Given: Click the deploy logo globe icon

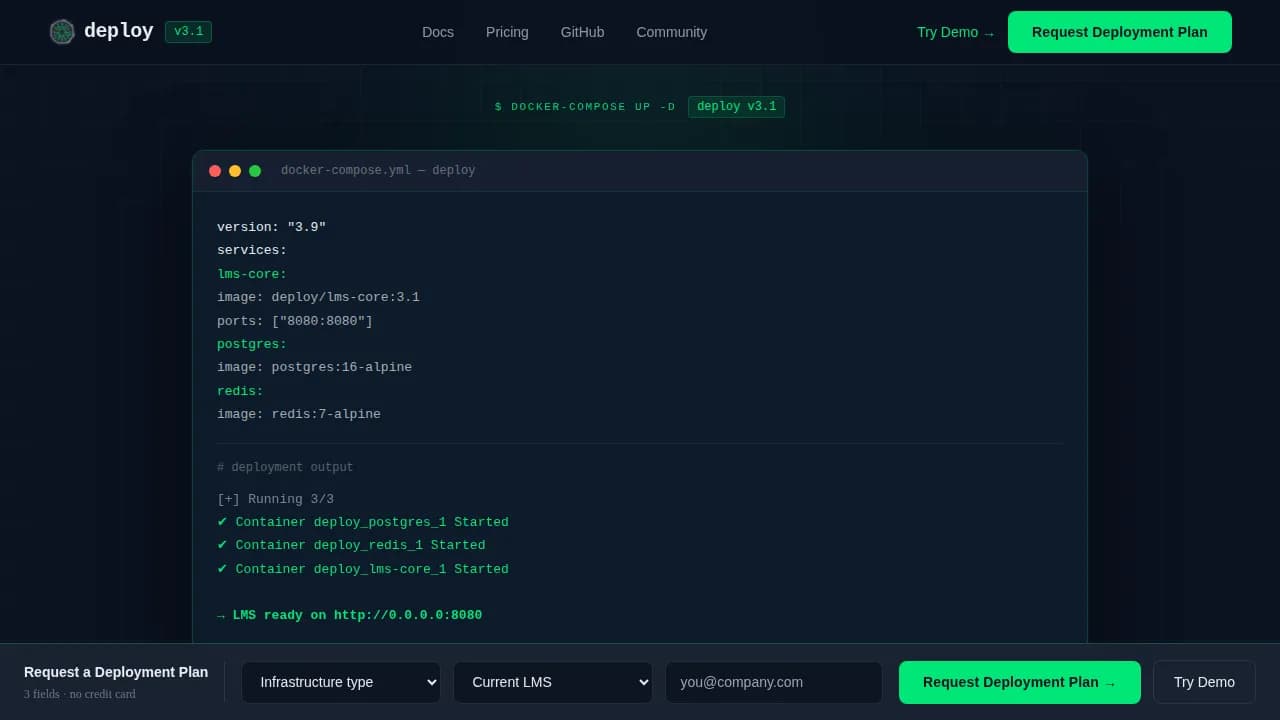Looking at the screenshot, I should (62, 31).
